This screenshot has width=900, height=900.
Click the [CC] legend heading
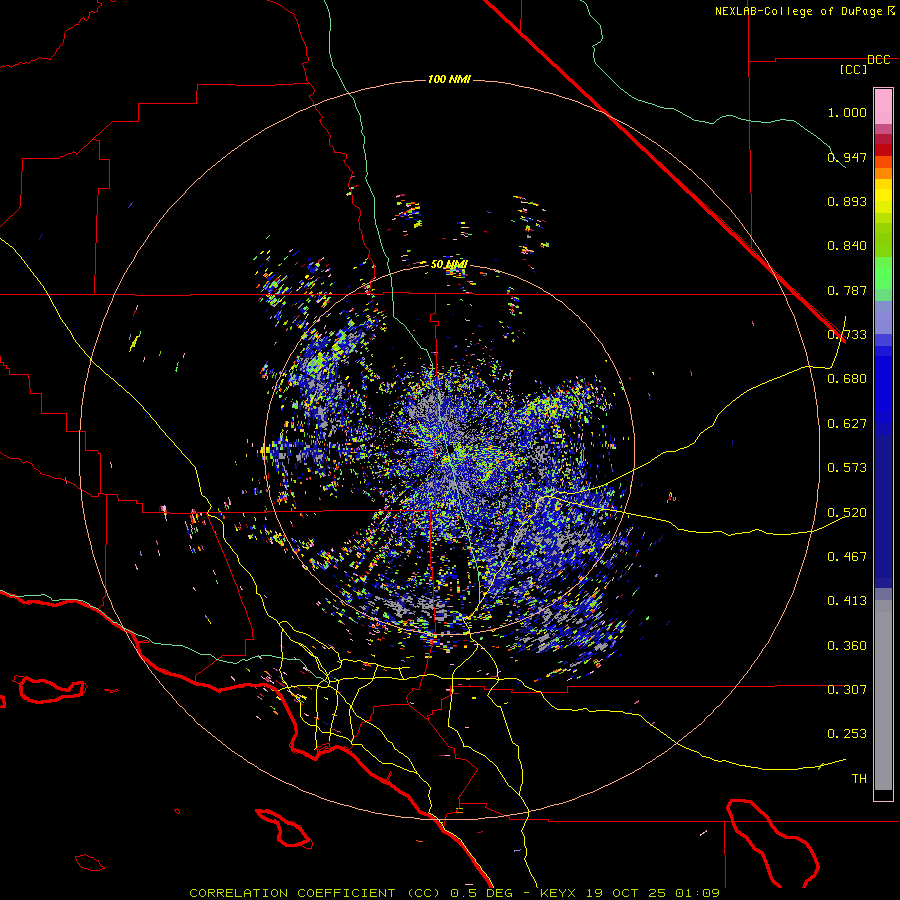[854, 69]
